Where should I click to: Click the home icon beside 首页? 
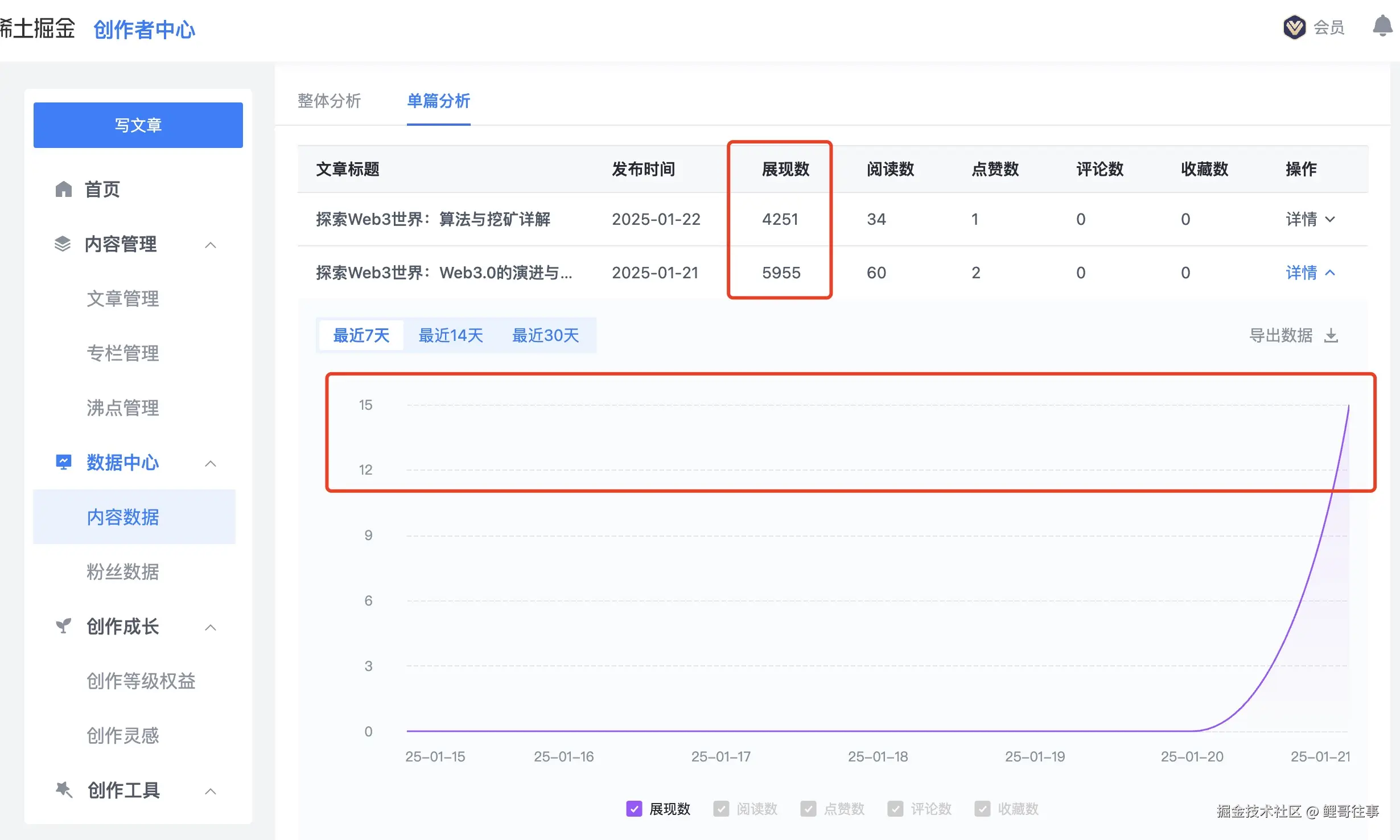coord(63,190)
